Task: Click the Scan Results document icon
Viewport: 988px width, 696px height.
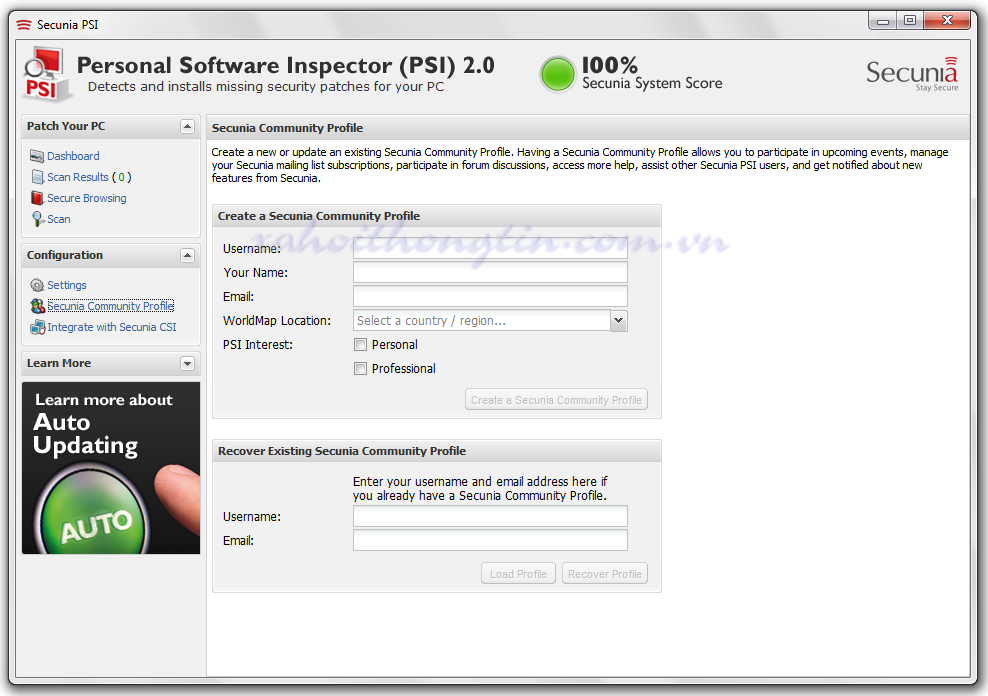Action: pos(37,177)
